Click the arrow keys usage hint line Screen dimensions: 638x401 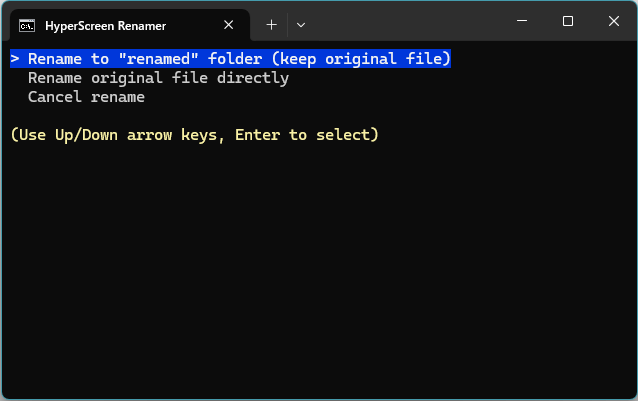(x=194, y=135)
